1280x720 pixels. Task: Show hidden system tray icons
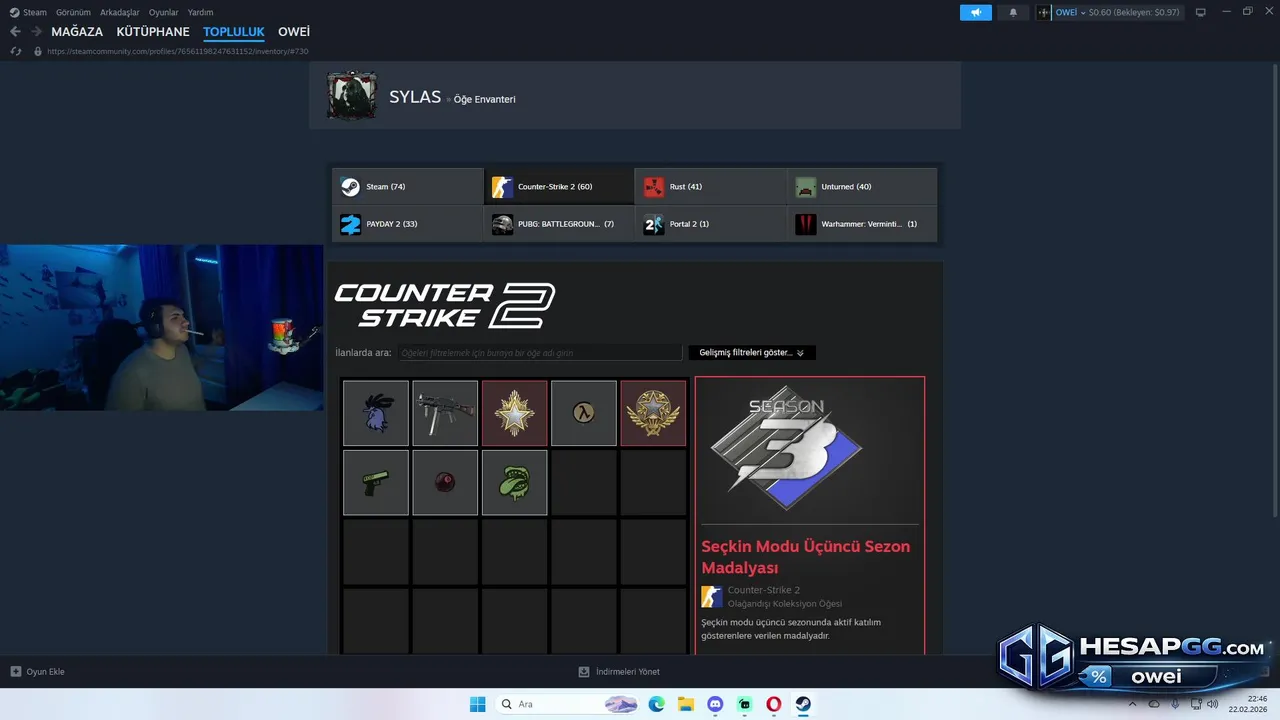(1132, 704)
